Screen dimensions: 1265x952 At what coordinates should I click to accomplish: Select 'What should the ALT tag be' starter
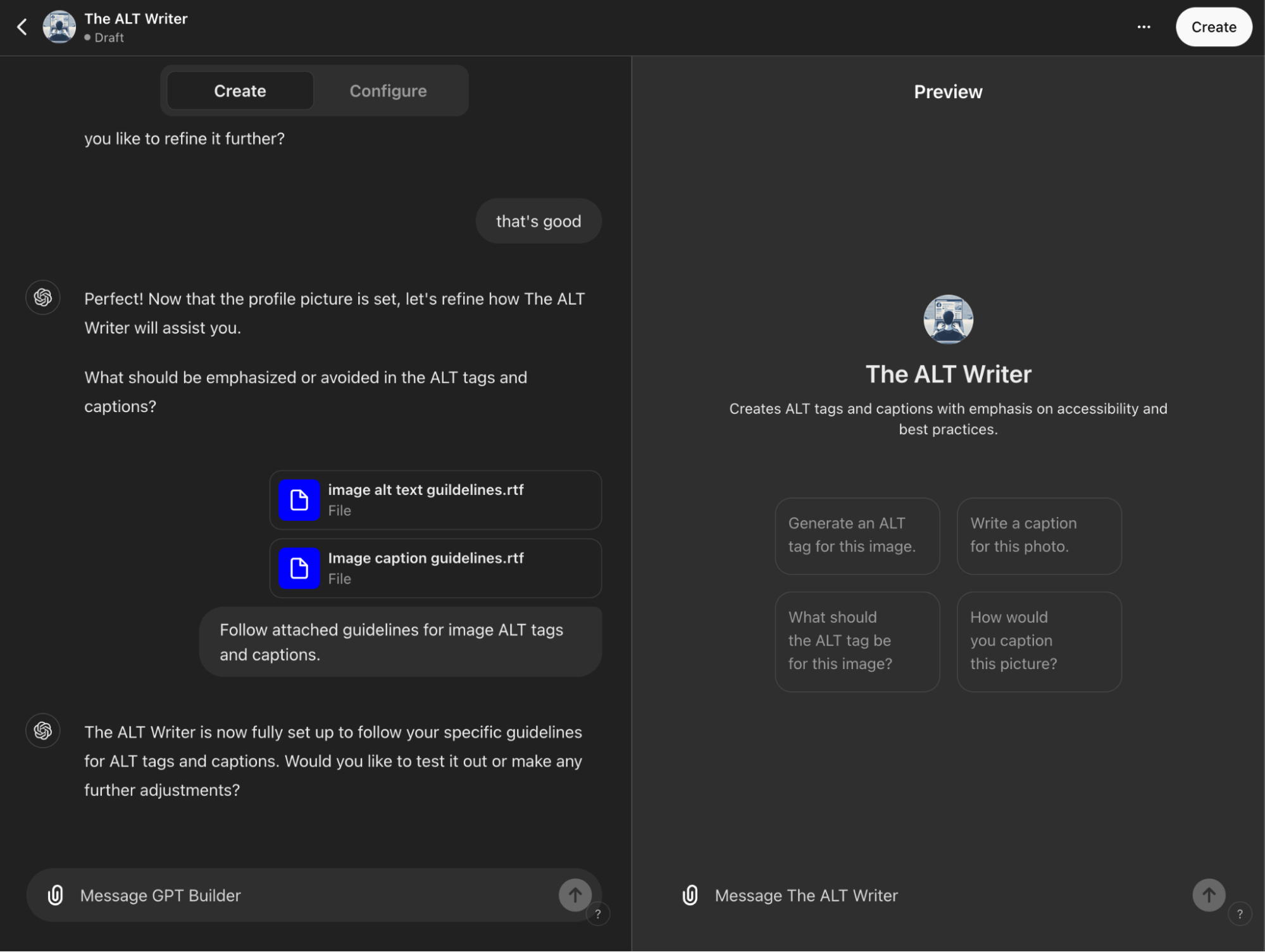coord(857,641)
